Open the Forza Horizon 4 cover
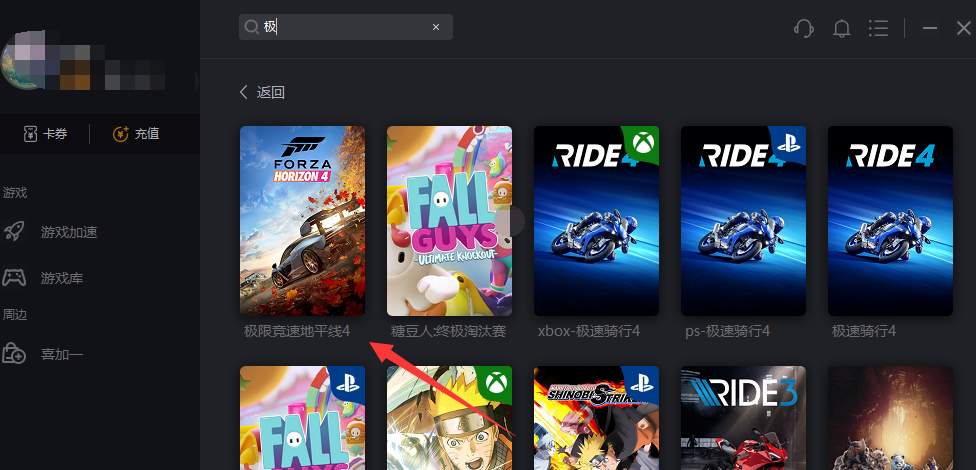This screenshot has height=470, width=976. point(303,221)
